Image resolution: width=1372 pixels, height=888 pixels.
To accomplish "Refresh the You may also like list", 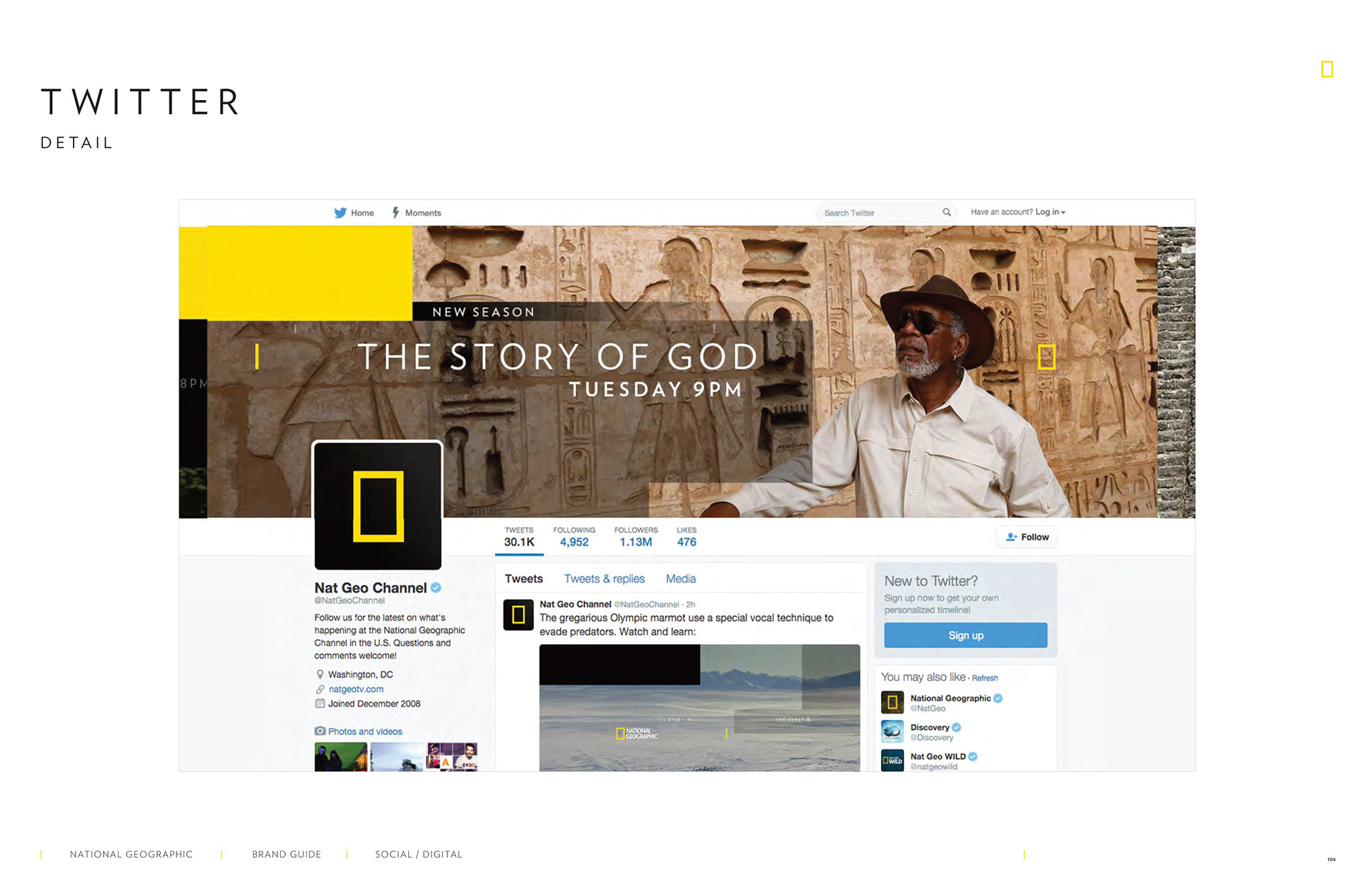I will click(x=985, y=678).
